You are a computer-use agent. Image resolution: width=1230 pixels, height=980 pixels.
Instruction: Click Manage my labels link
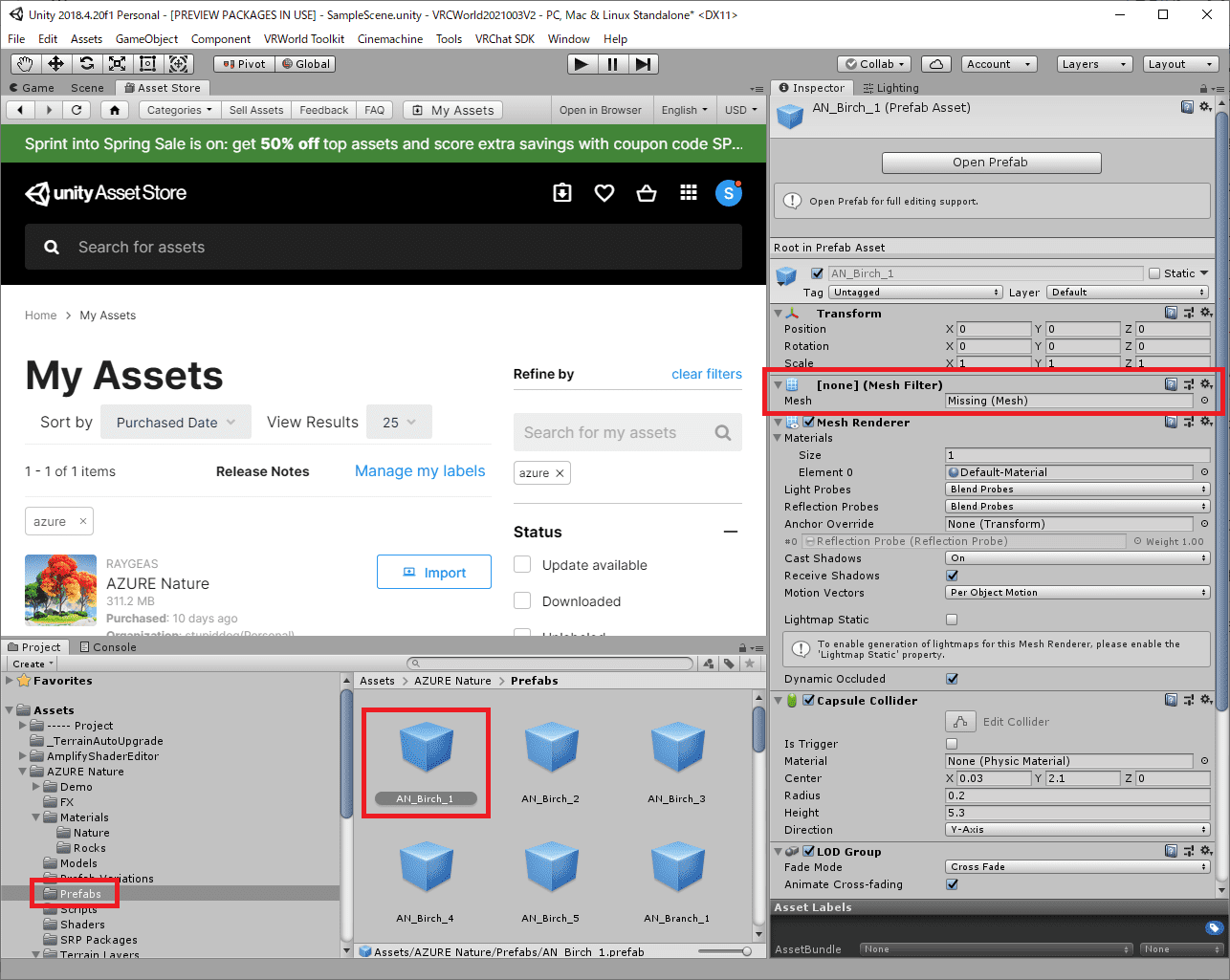pos(420,470)
